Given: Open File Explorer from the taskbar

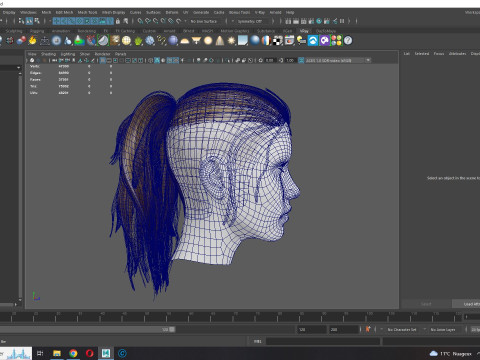Looking at the screenshot, I should point(57,353).
